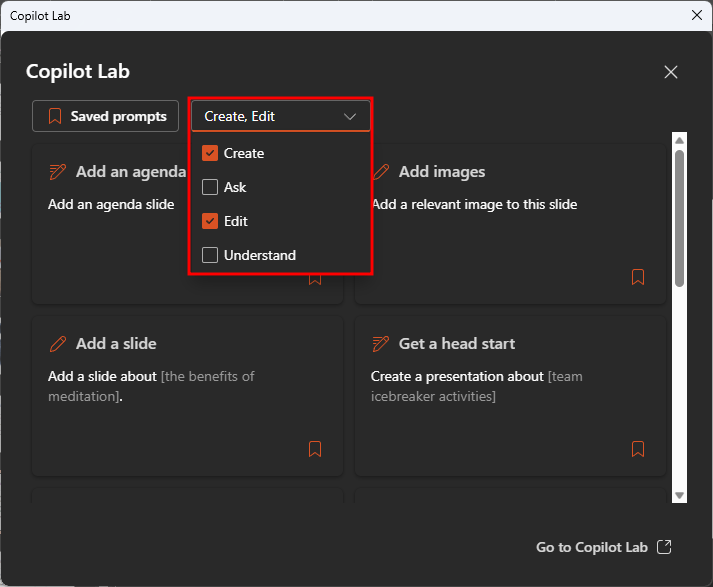Select the Add an agenda prompt title
Image resolution: width=713 pixels, height=587 pixels.
[x=131, y=172]
